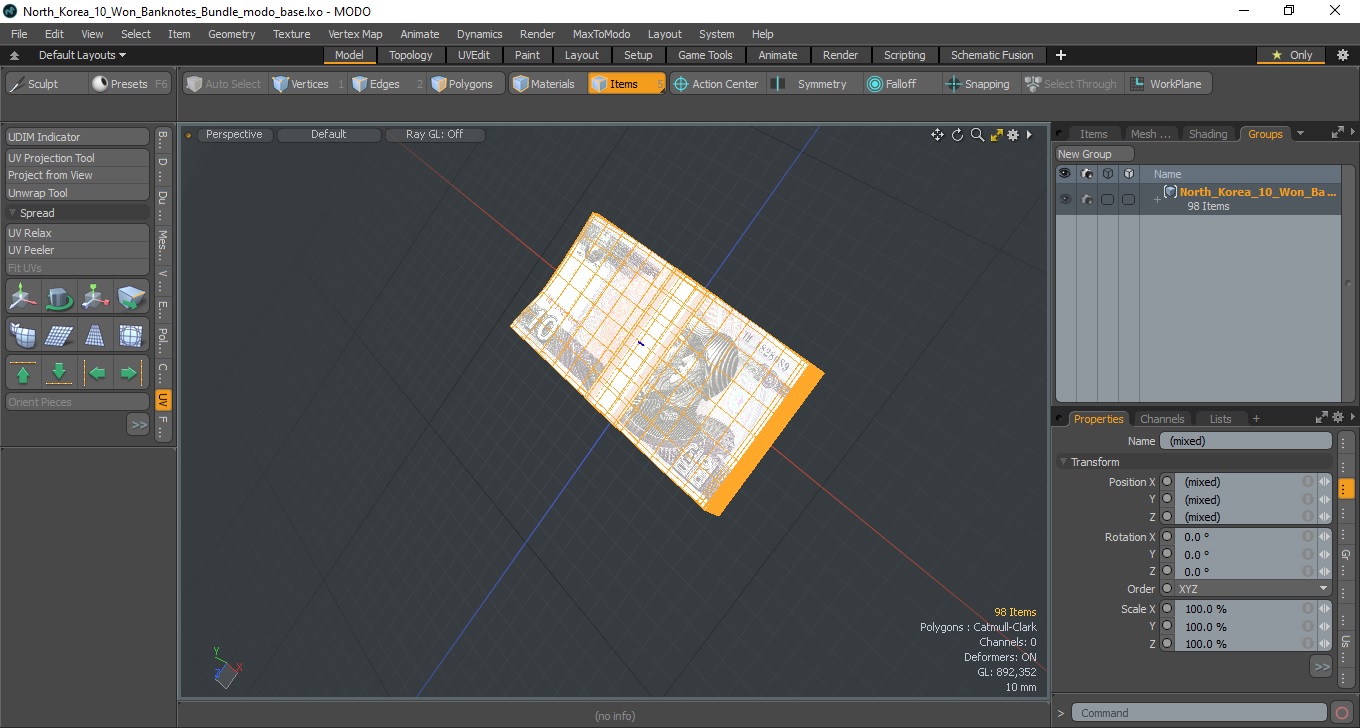The width and height of the screenshot is (1360, 728).
Task: Switch selection mode to Edges
Action: tap(386, 84)
